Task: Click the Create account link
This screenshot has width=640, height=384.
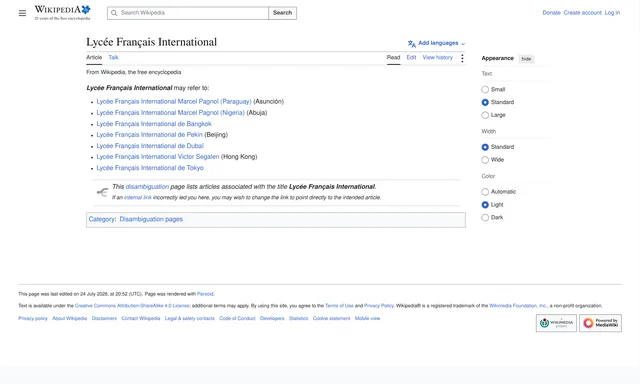Action: point(582,13)
